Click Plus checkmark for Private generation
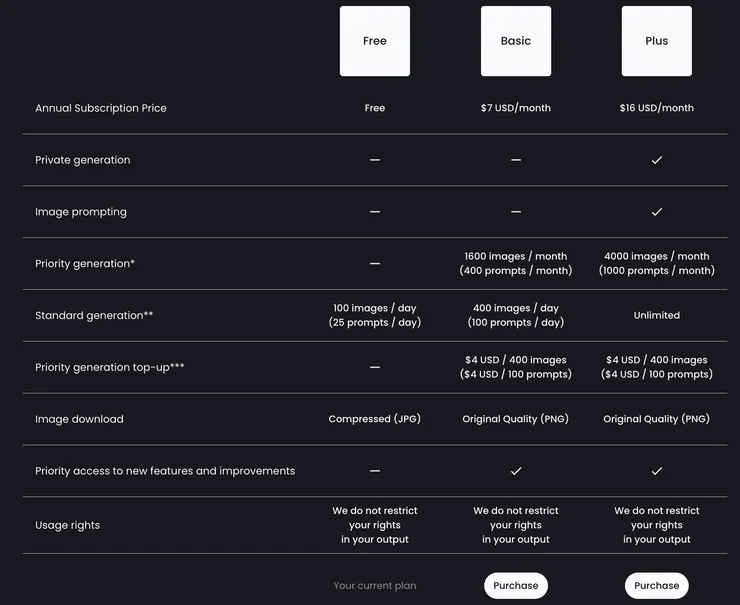740x605 pixels. 656,160
